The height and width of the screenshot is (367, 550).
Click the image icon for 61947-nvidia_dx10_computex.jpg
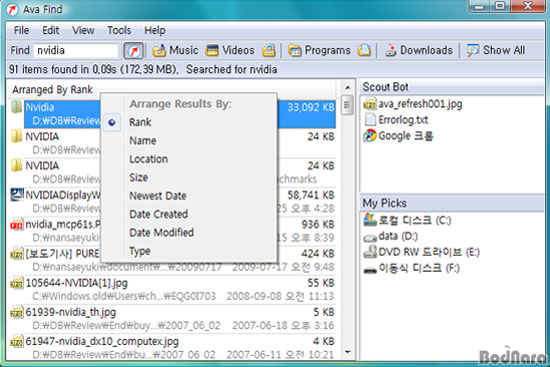(x=16, y=341)
